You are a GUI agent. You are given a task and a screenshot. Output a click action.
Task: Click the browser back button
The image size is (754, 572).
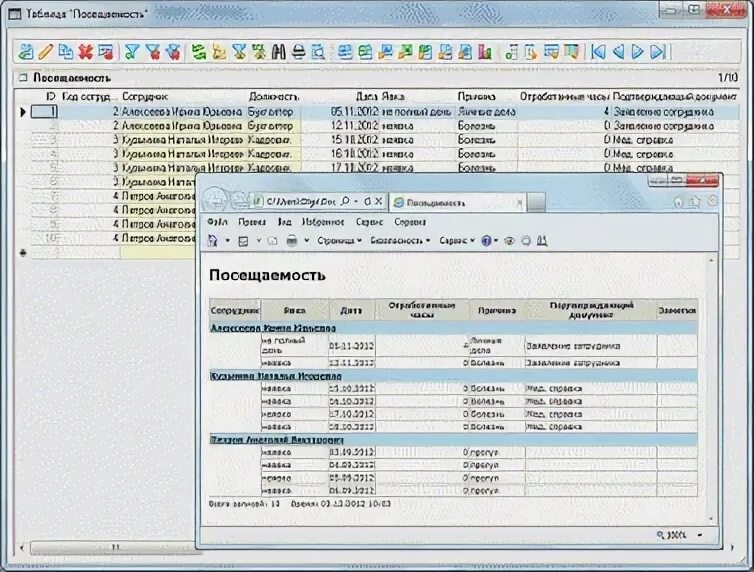coord(214,199)
